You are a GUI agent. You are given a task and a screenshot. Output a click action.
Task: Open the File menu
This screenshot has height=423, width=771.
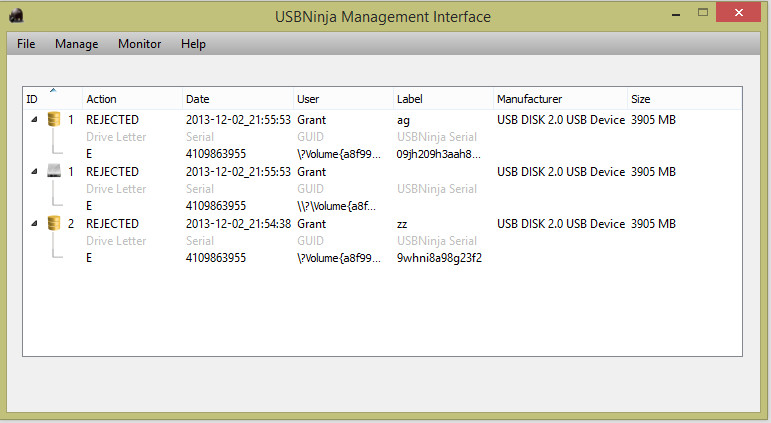coord(26,44)
